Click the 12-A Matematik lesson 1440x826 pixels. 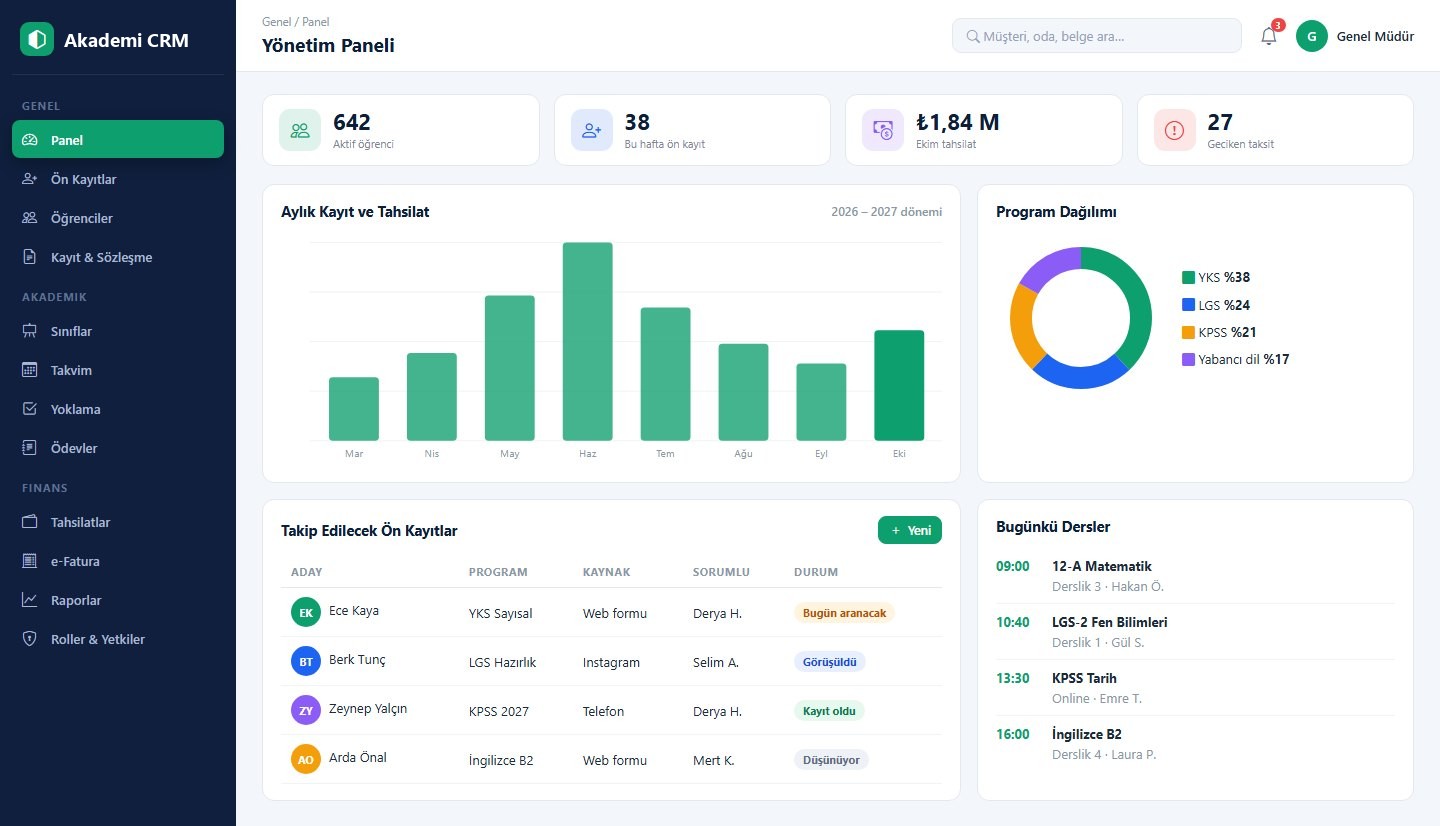(x=1195, y=576)
